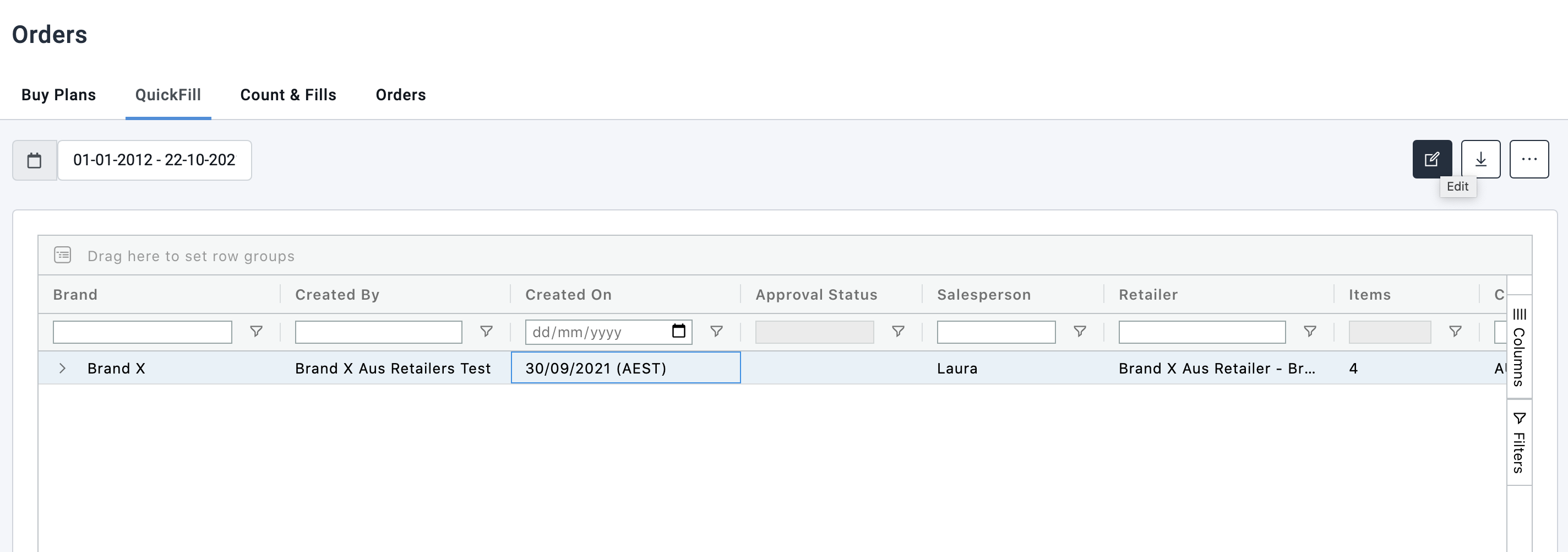1568x552 pixels.
Task: Switch to the Count & Fills tab
Action: tap(288, 95)
